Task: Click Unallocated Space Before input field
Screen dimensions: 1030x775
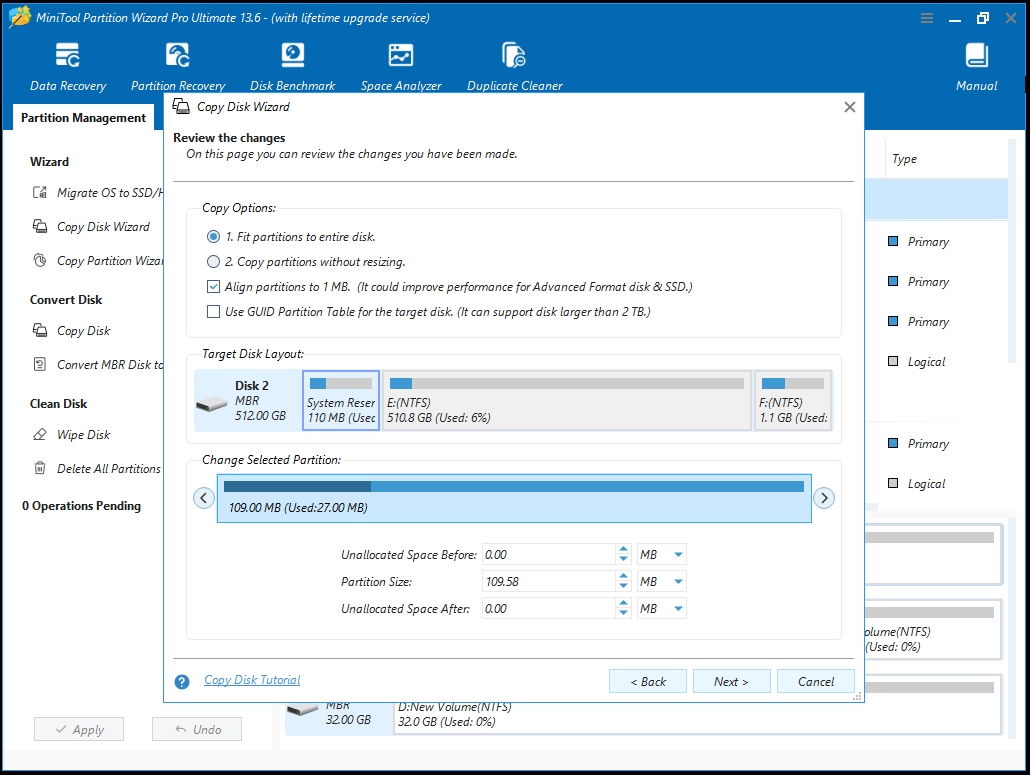Action: [549, 554]
